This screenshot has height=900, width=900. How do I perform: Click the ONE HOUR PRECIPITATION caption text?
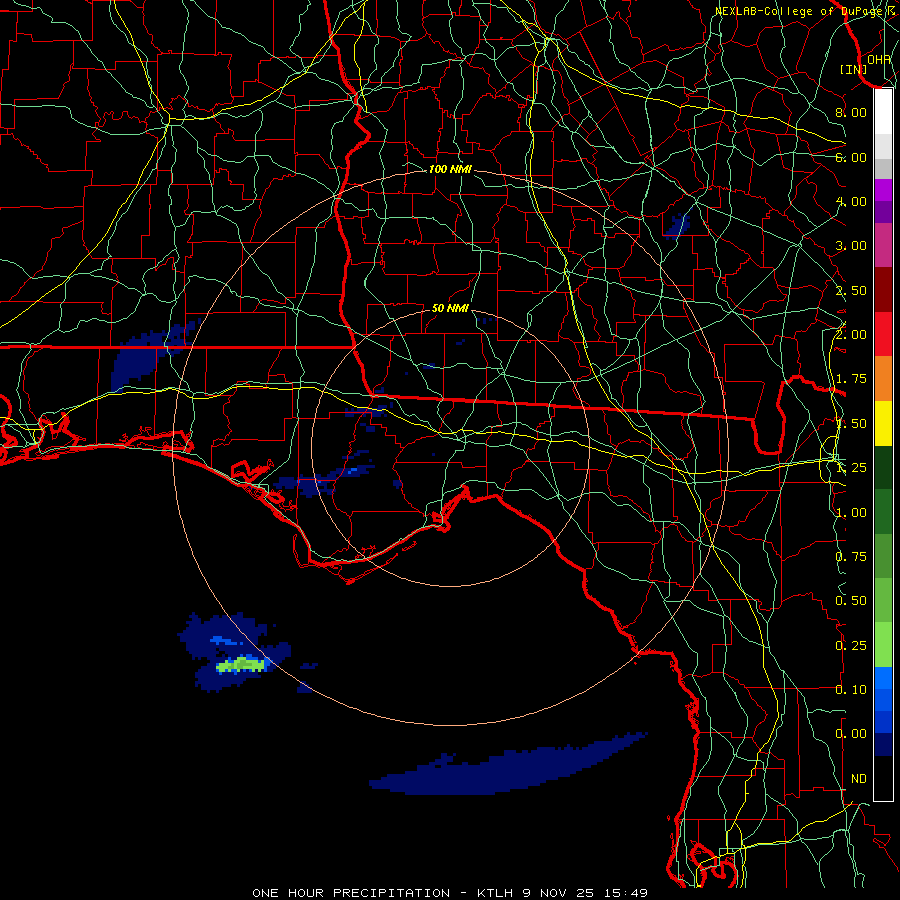click(x=351, y=893)
